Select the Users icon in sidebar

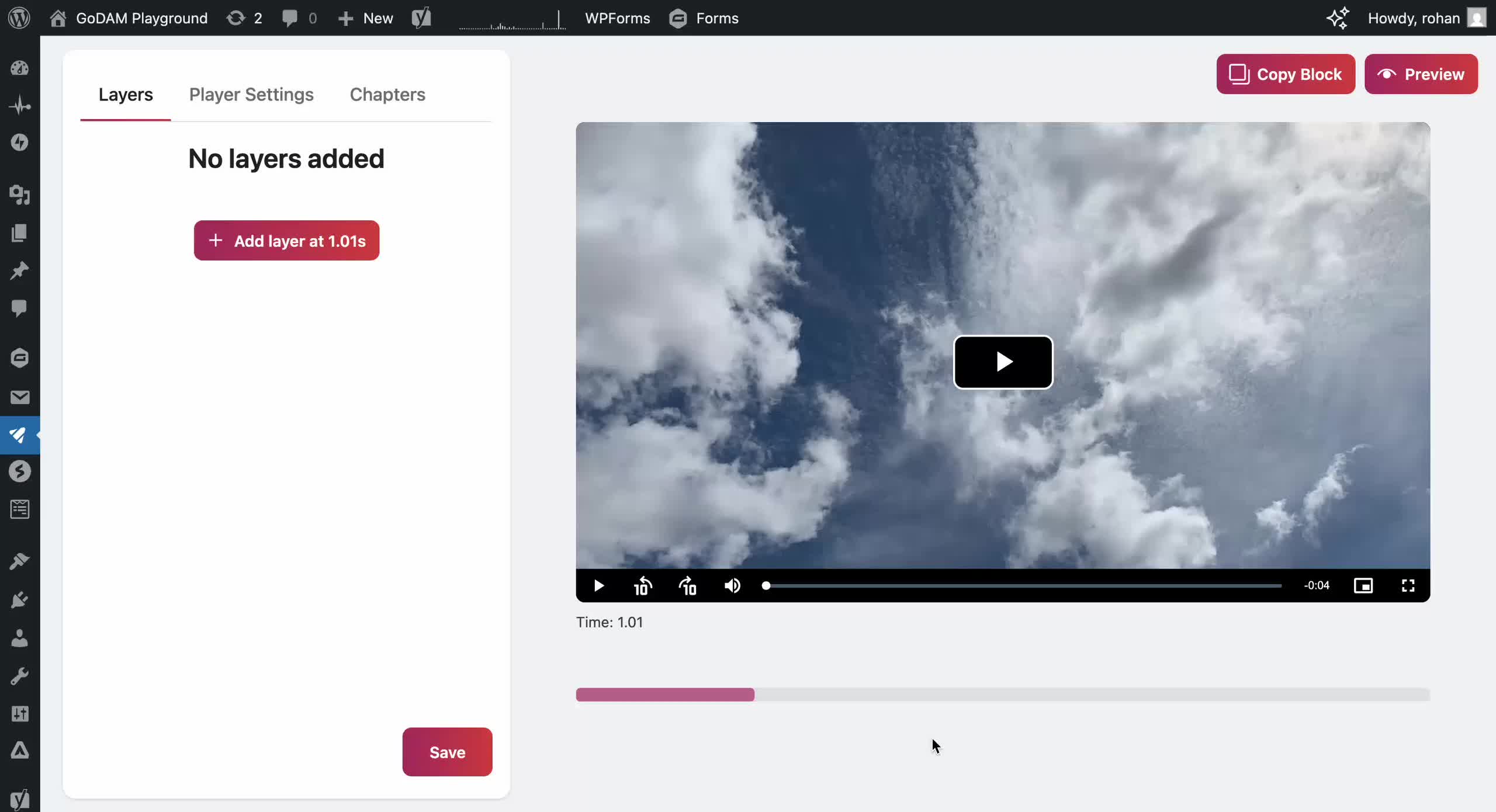(19, 638)
